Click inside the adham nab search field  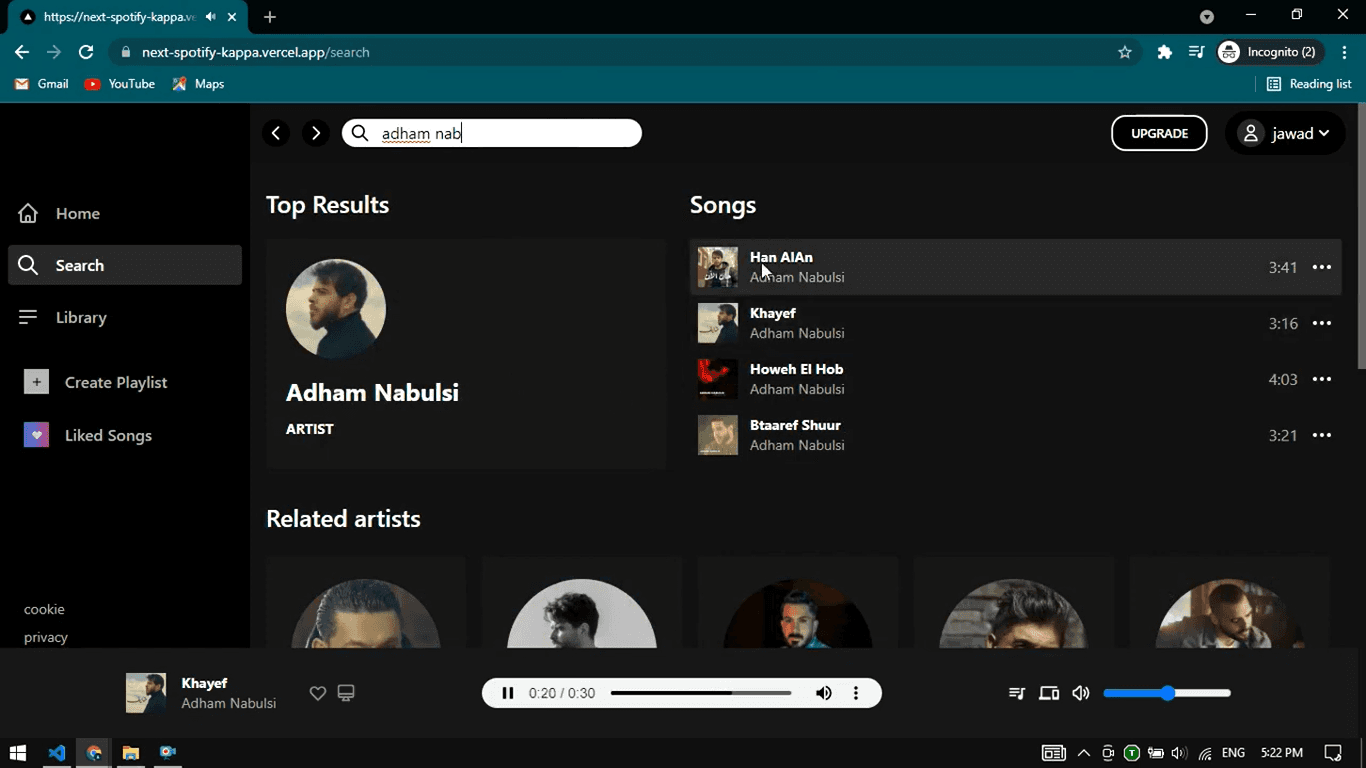pyautogui.click(x=492, y=133)
